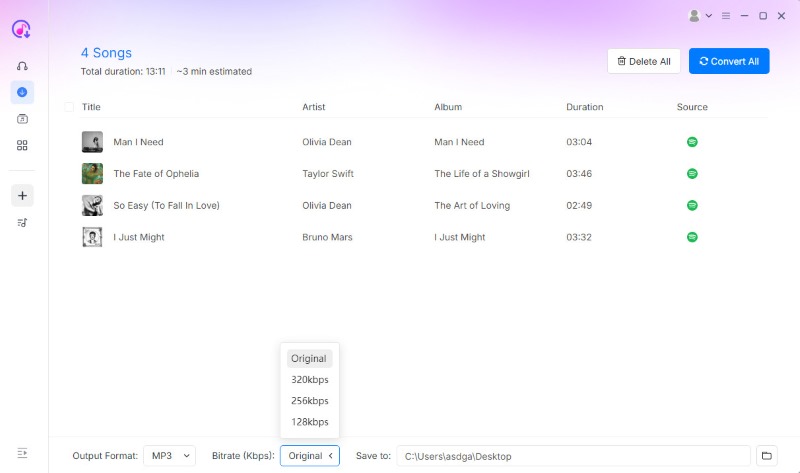Tick the select-all checkbox beside Title
This screenshot has height=473, width=800.
coord(69,107)
